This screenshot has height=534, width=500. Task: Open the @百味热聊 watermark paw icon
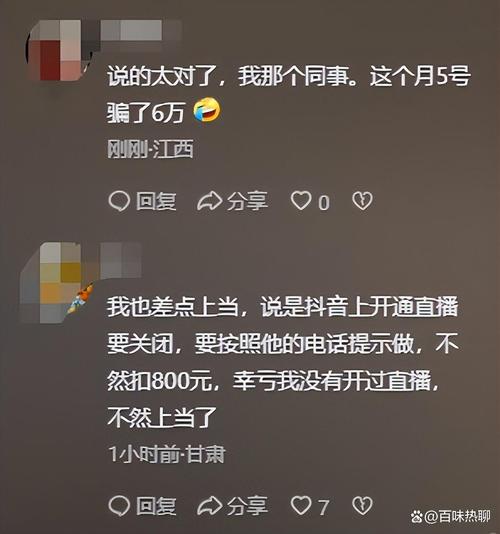point(417,517)
